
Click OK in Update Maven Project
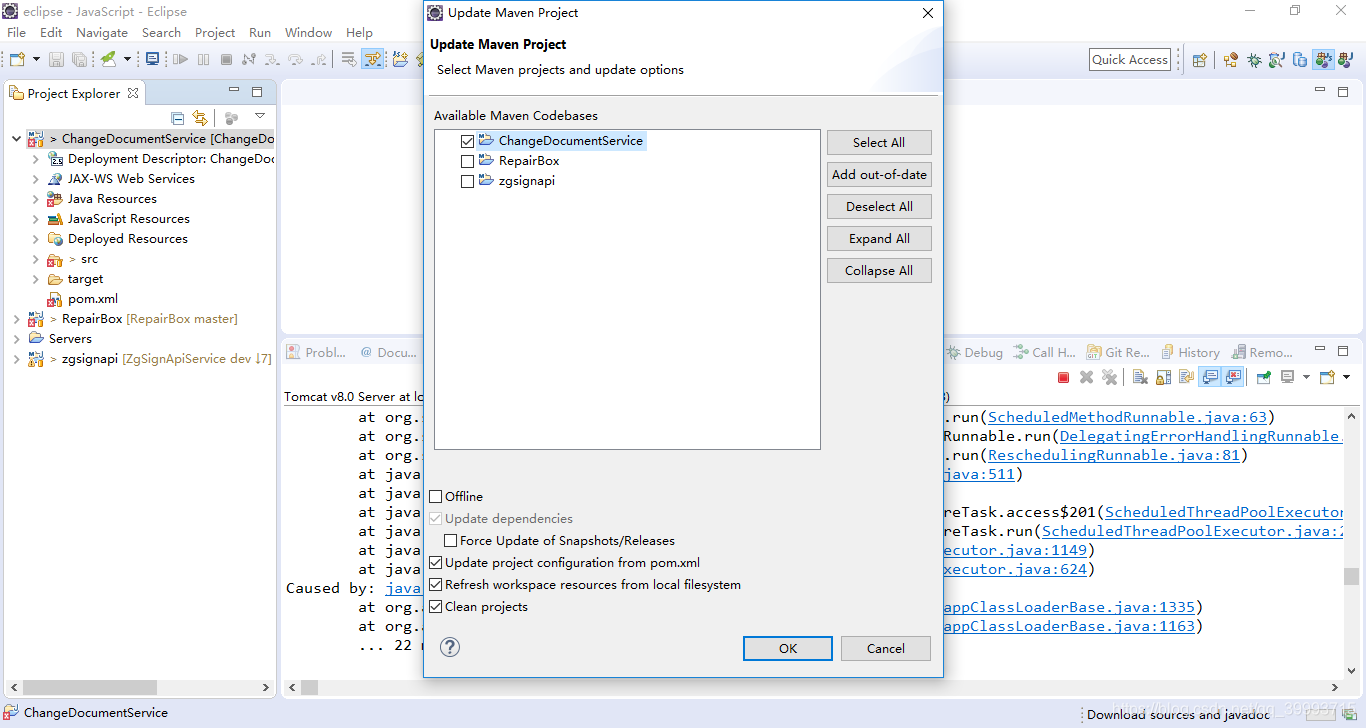tap(788, 648)
